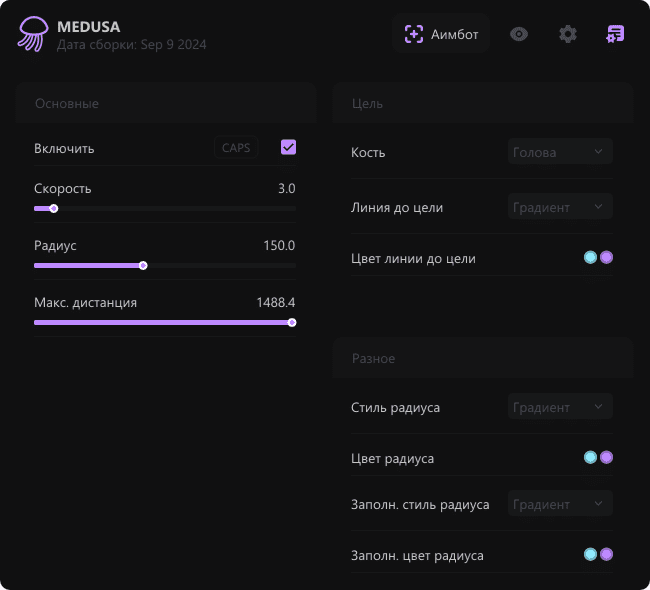Click the CAPS keybind button
Viewport: 650px width, 590px height.
click(x=236, y=148)
